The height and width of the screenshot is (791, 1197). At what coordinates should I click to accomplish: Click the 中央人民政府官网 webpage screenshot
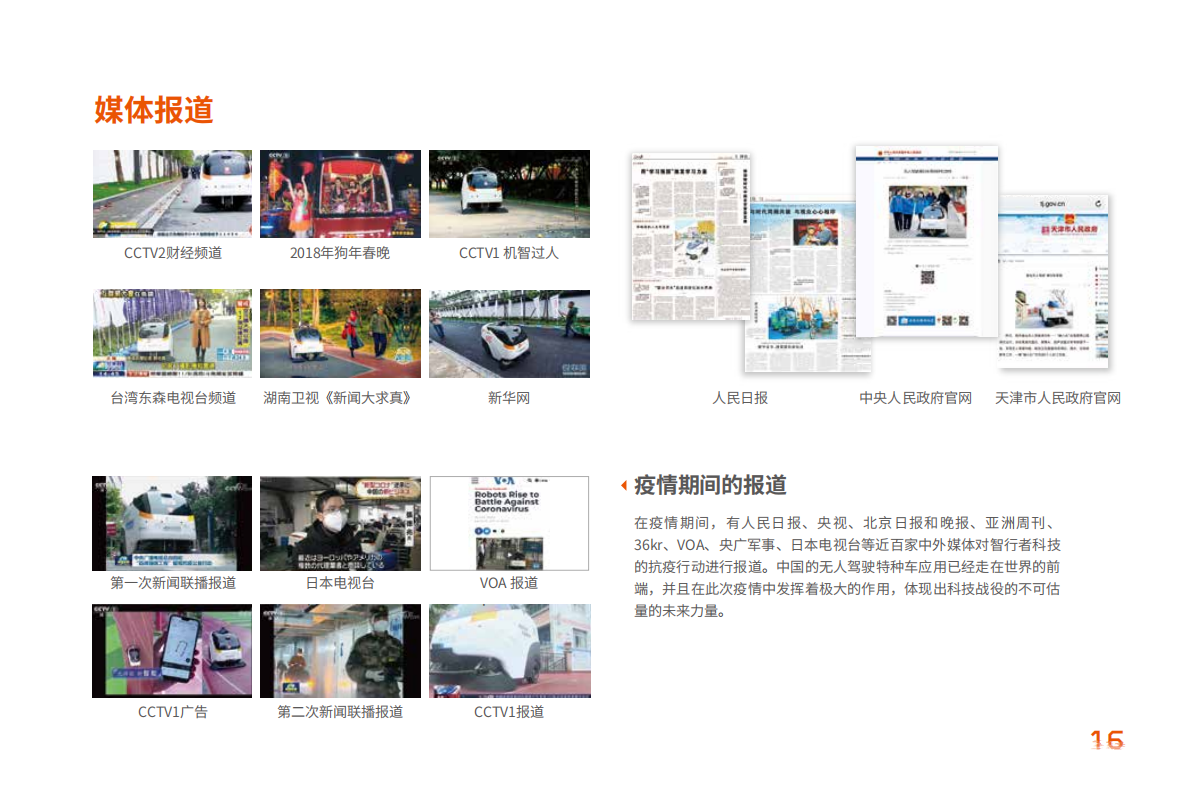[926, 240]
